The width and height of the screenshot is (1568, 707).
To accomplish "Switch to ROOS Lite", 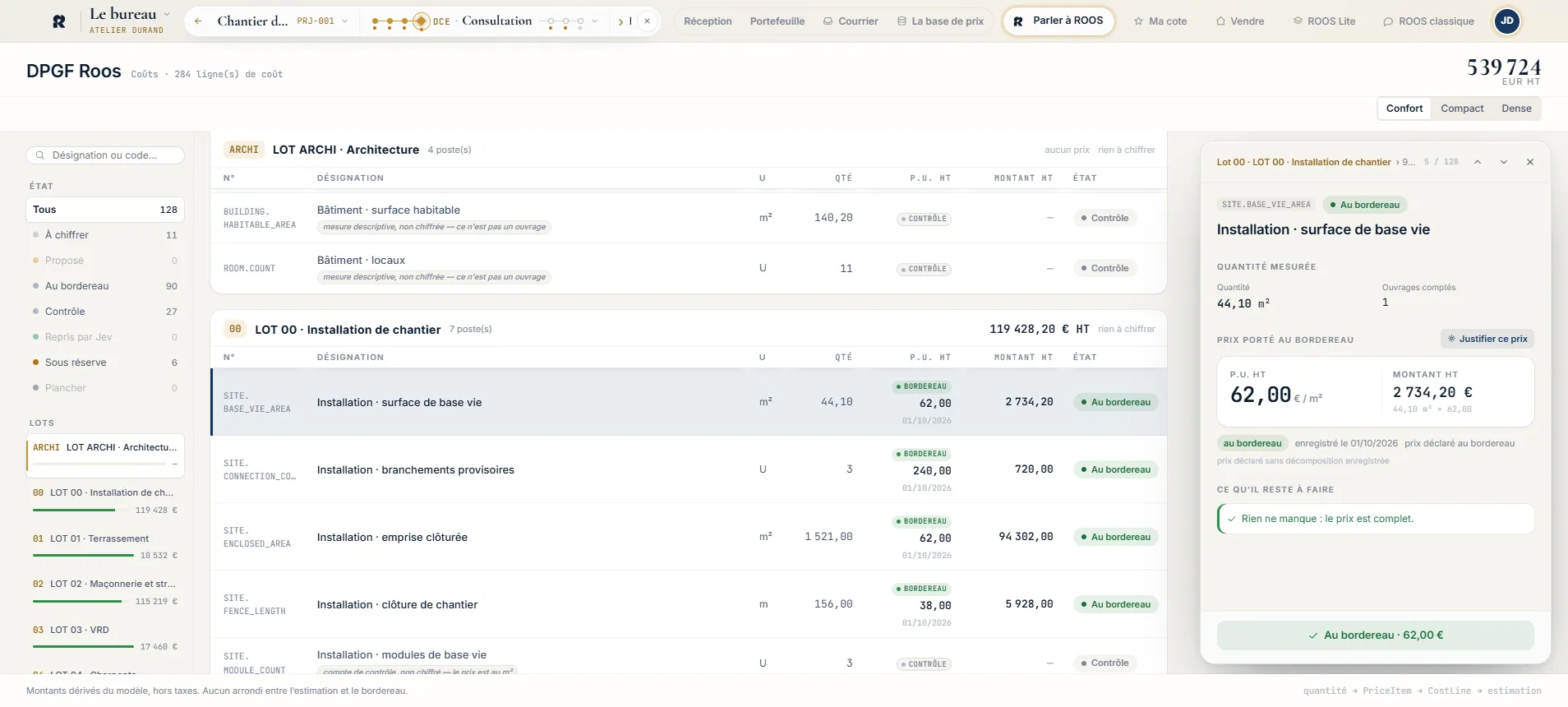I will [x=1325, y=21].
